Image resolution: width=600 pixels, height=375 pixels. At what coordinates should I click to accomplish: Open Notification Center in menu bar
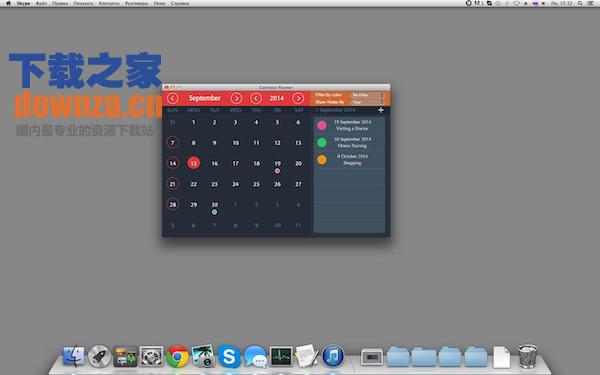click(x=591, y=3)
